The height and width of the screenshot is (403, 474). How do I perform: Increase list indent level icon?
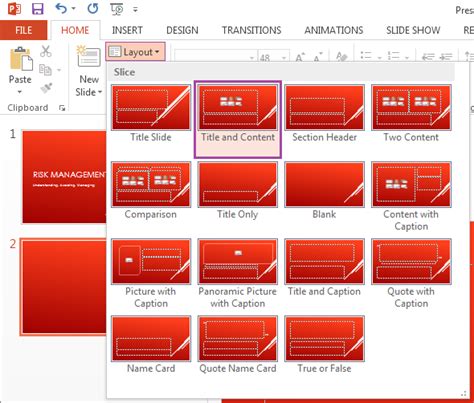click(446, 57)
